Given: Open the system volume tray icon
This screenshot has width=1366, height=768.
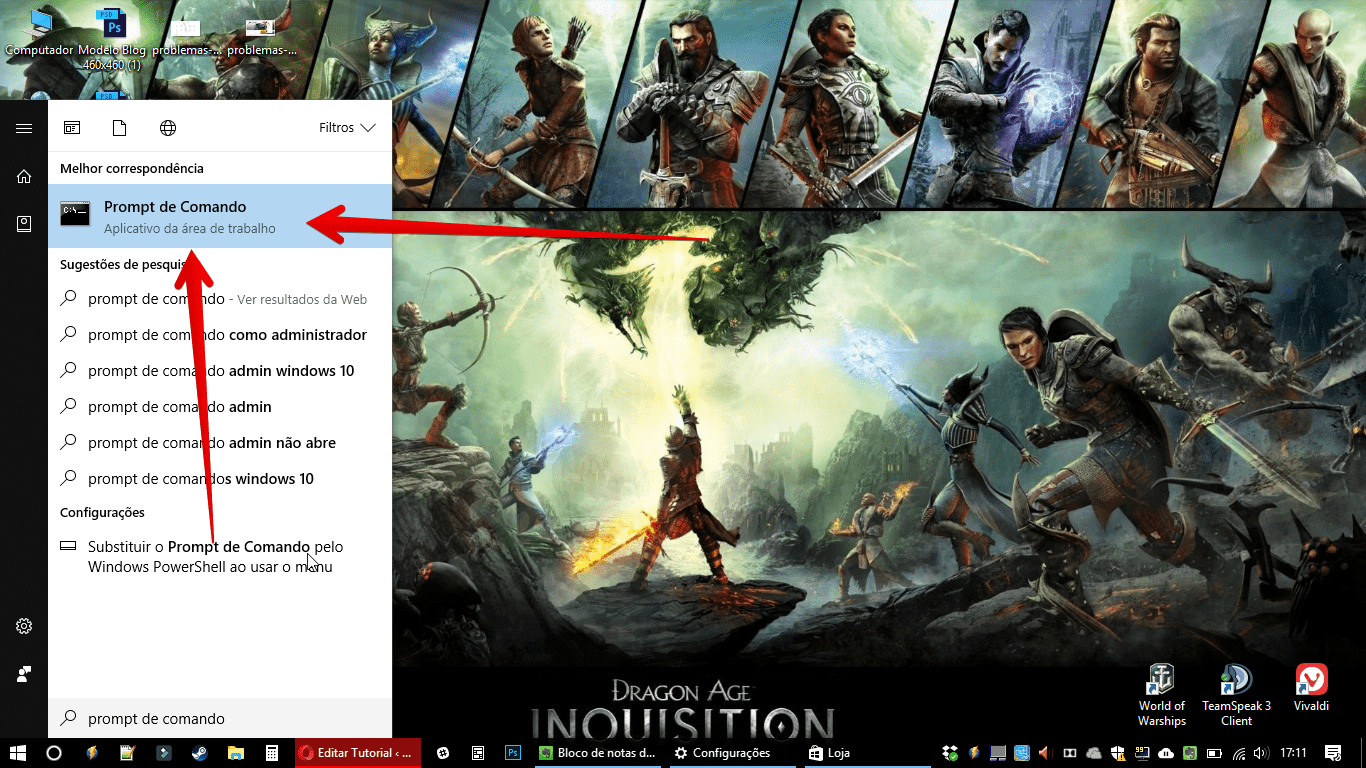Looking at the screenshot, I should point(1260,753).
